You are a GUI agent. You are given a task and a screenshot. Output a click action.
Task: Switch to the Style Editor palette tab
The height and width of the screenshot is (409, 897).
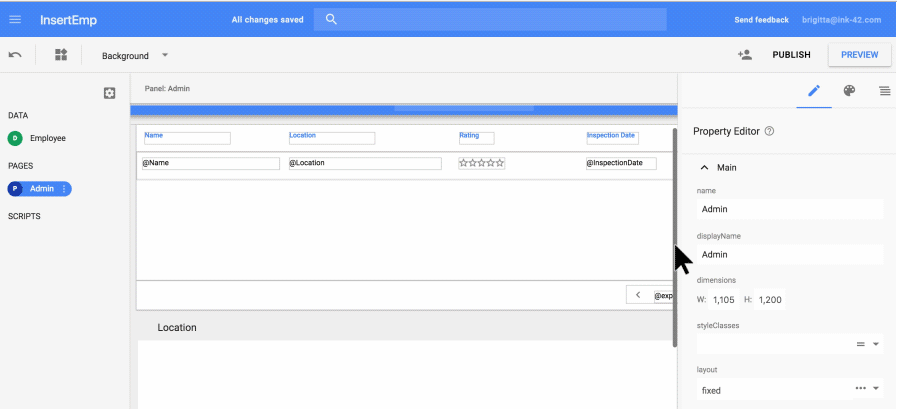[849, 90]
